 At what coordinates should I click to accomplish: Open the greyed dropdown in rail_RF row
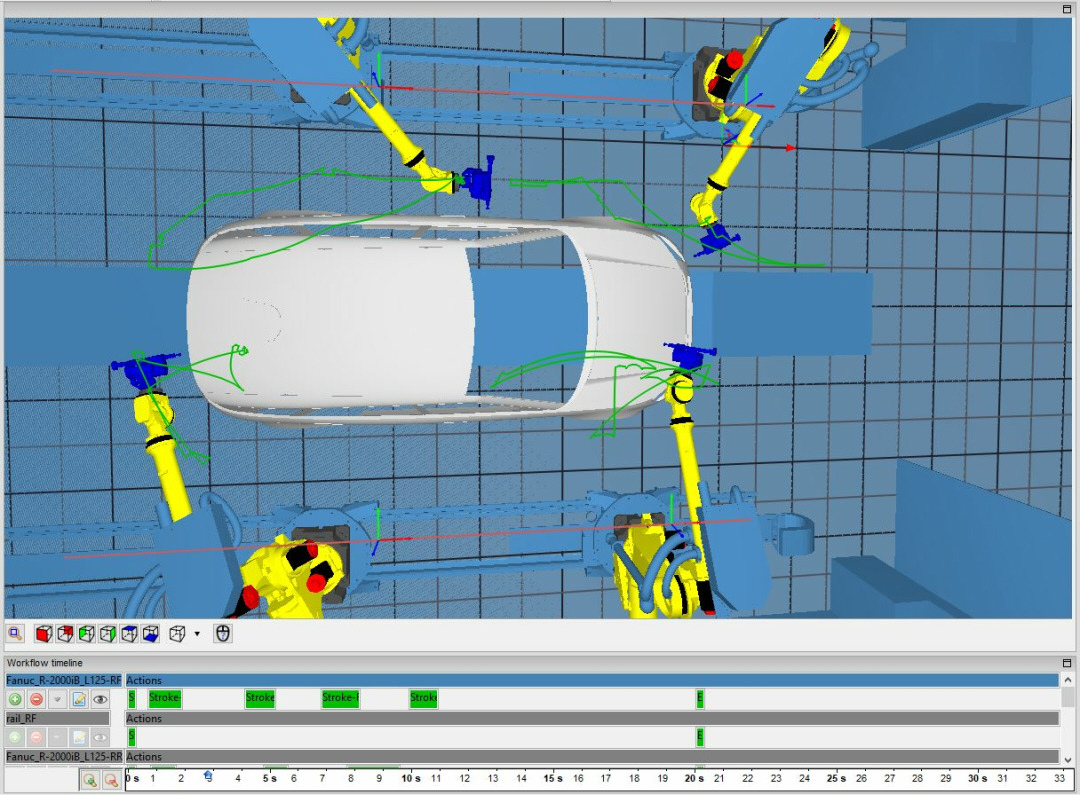(x=58, y=737)
